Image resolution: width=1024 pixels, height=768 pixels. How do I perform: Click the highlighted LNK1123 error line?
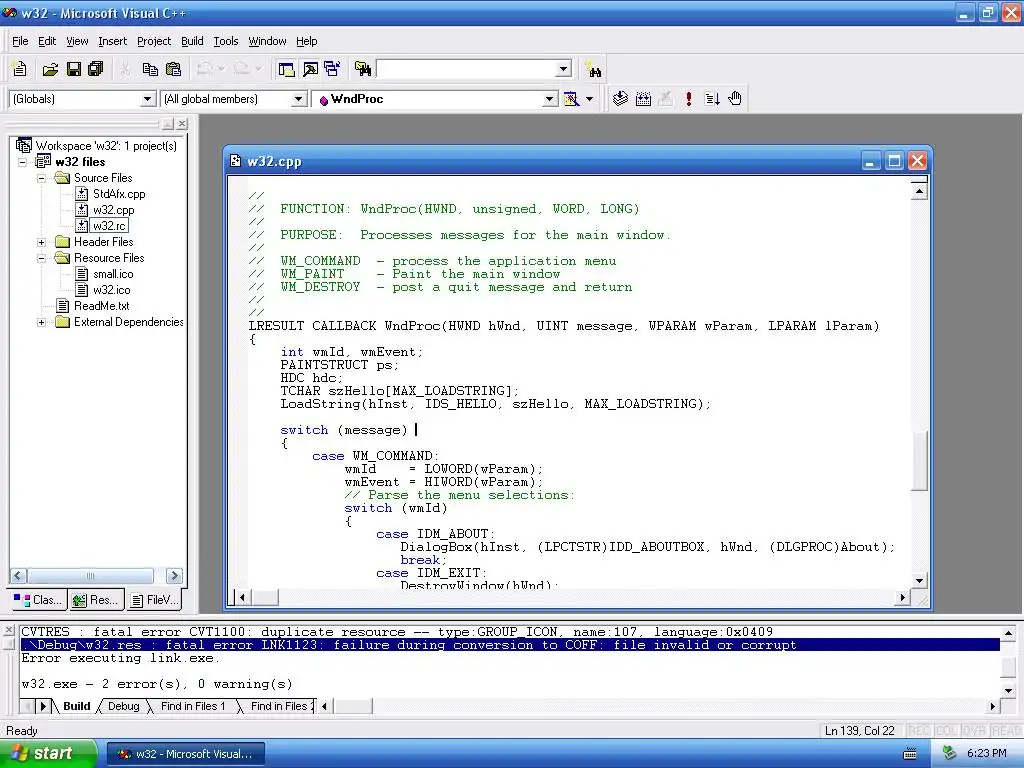[509, 645]
